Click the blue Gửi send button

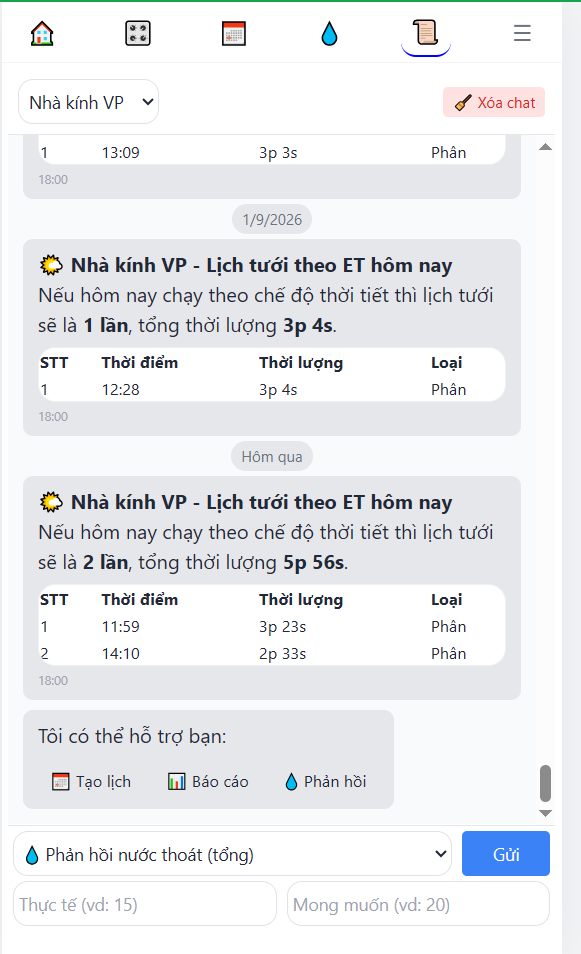pos(506,854)
